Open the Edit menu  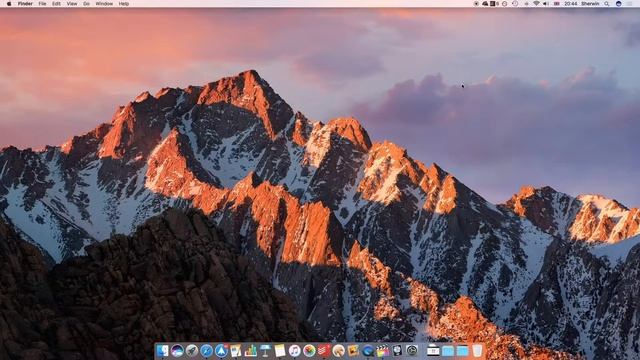click(56, 4)
